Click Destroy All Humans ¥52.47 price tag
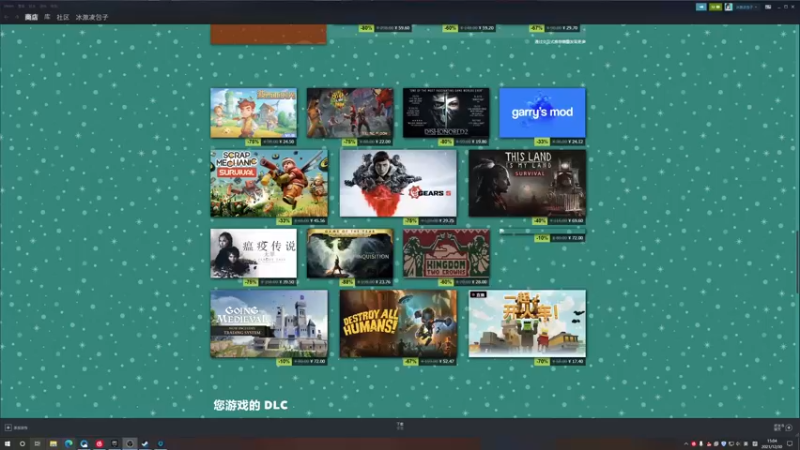 coord(430,361)
